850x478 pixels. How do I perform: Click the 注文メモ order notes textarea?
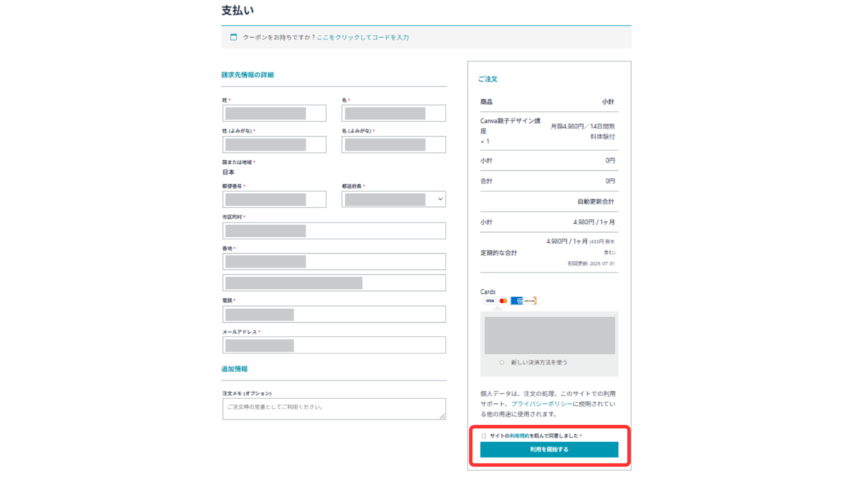(334, 409)
